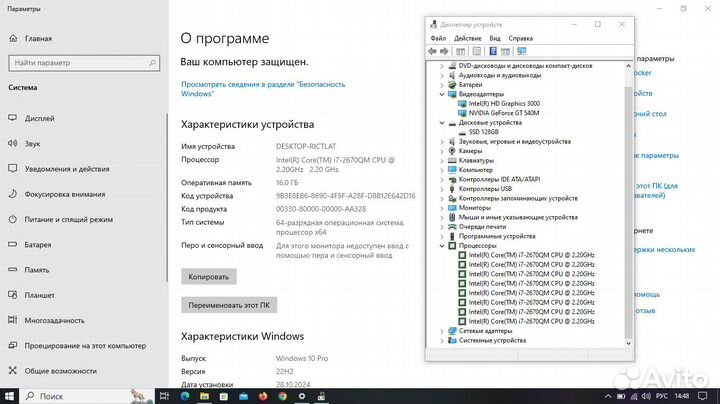Open File Explorer from the taskbar
The height and width of the screenshot is (404, 720).
coord(204,396)
